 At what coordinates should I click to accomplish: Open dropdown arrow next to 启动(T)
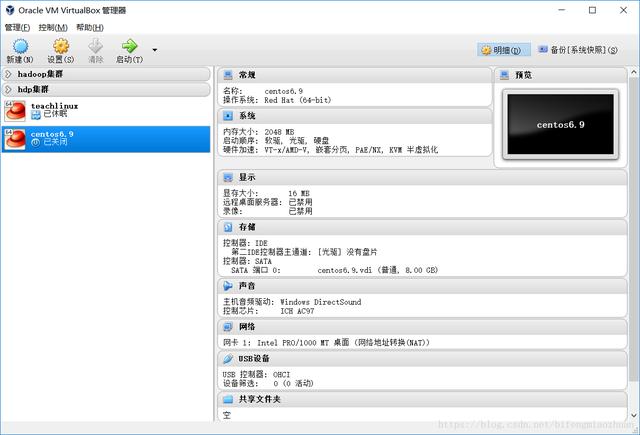point(155,50)
